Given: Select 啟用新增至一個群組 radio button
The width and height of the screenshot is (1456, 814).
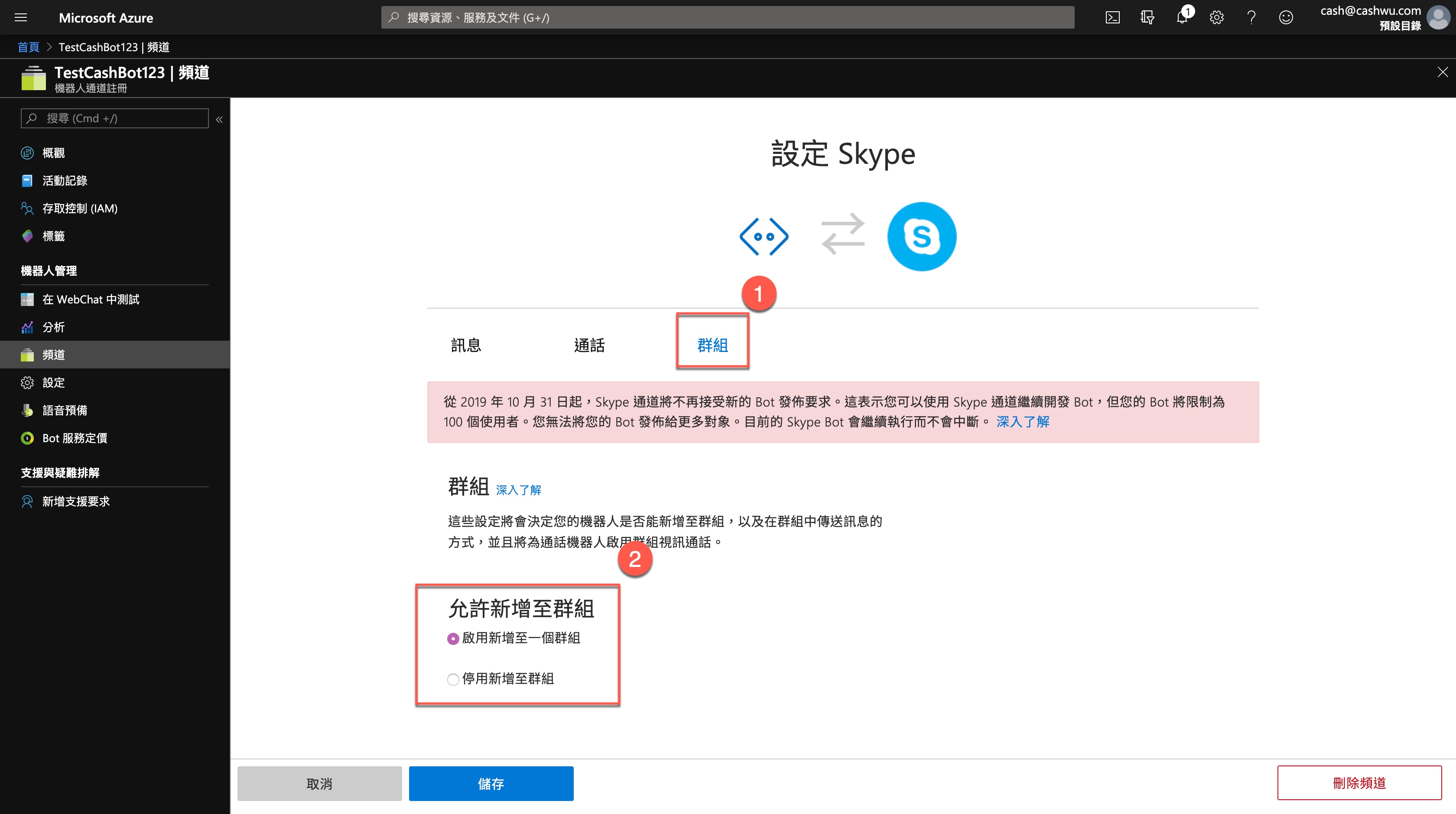Looking at the screenshot, I should tap(453, 639).
